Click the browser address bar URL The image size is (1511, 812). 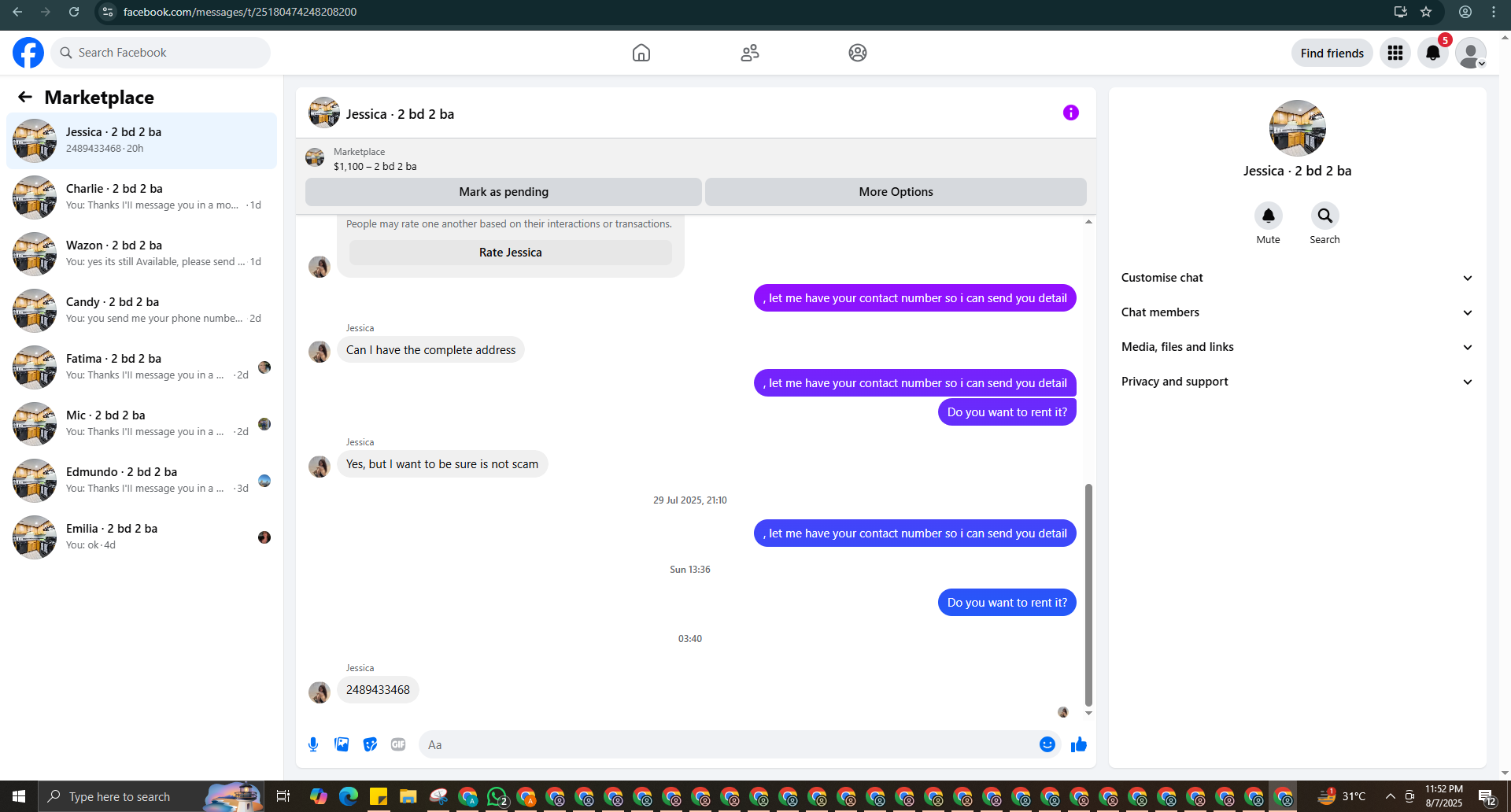click(x=240, y=12)
